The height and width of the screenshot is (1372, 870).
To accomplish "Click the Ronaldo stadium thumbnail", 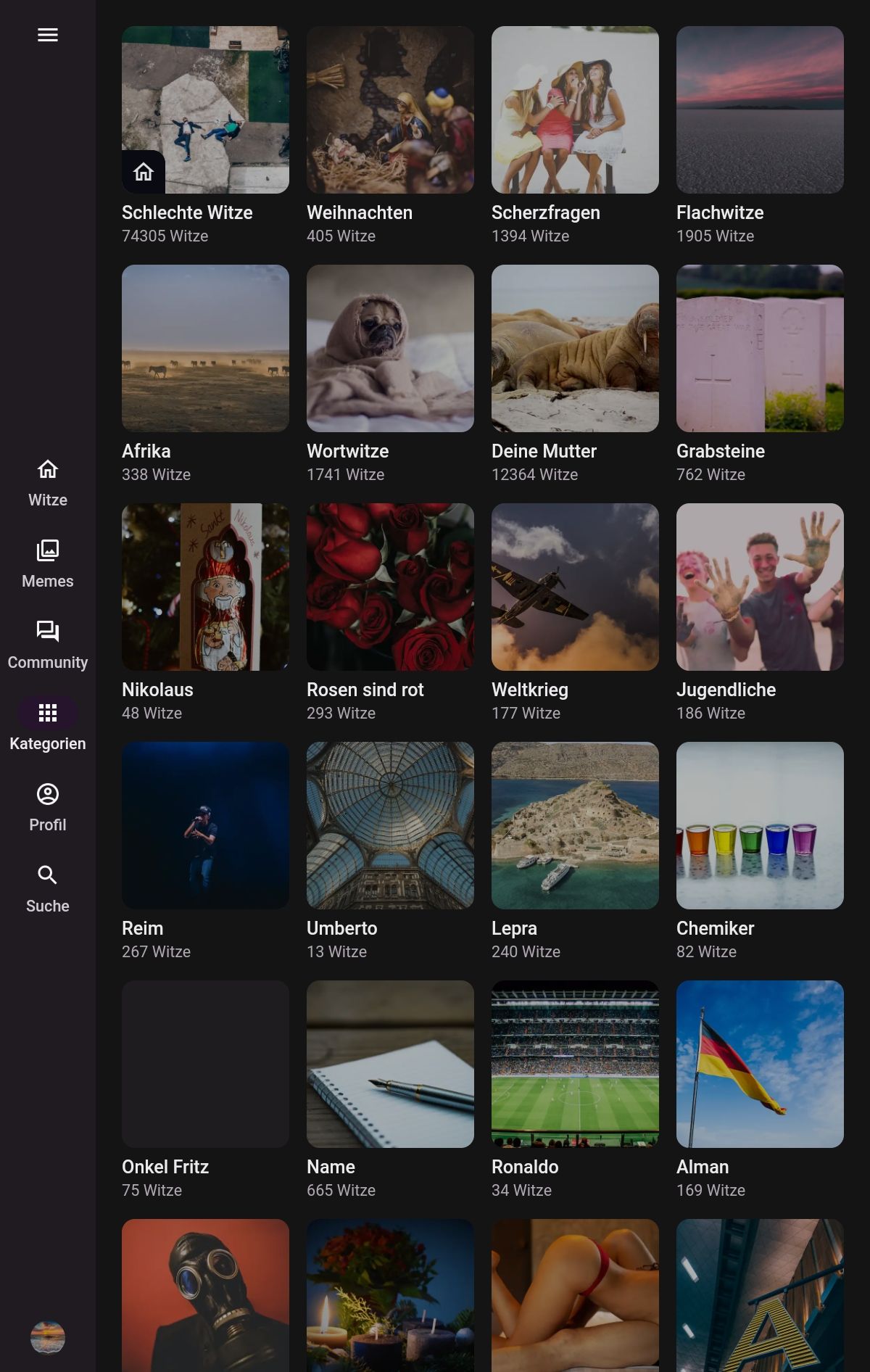I will pyautogui.click(x=575, y=1064).
